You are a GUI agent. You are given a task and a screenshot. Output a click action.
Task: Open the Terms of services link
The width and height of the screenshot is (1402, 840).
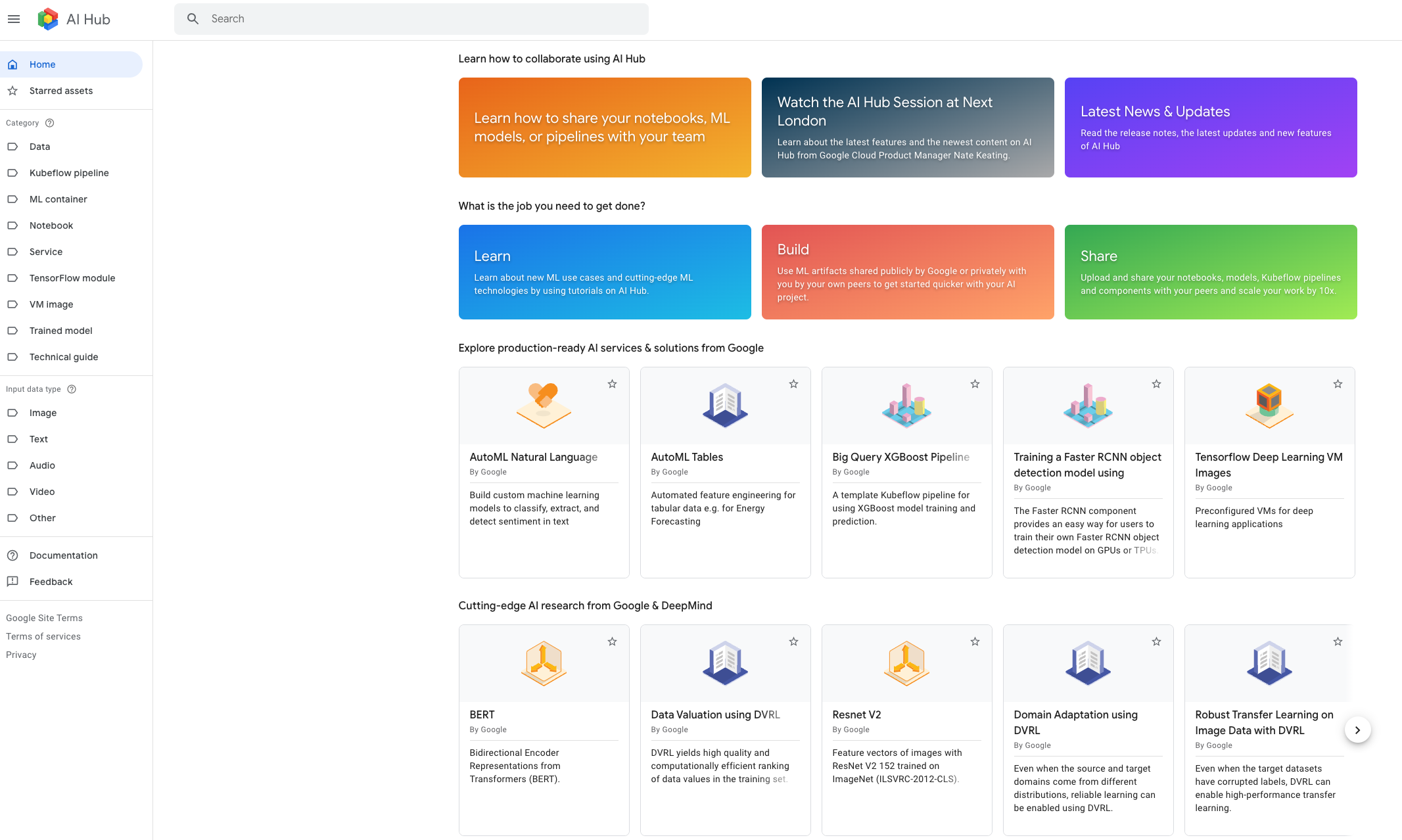click(x=43, y=636)
